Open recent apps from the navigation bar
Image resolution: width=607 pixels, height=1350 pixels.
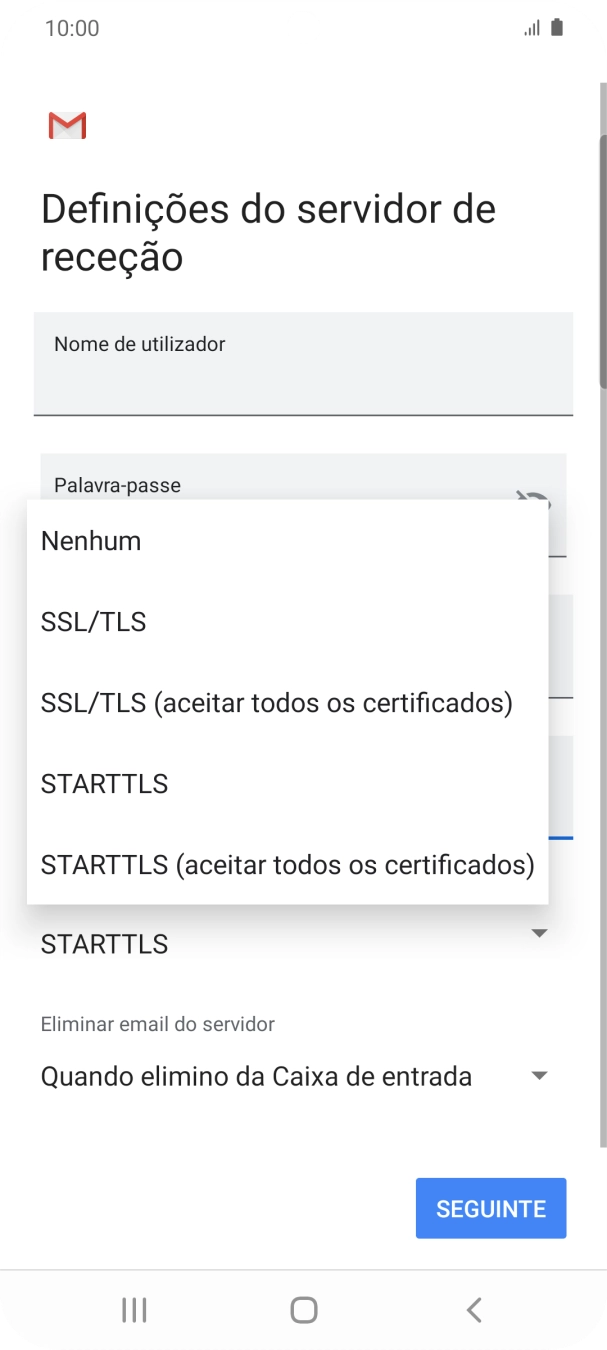[134, 1310]
